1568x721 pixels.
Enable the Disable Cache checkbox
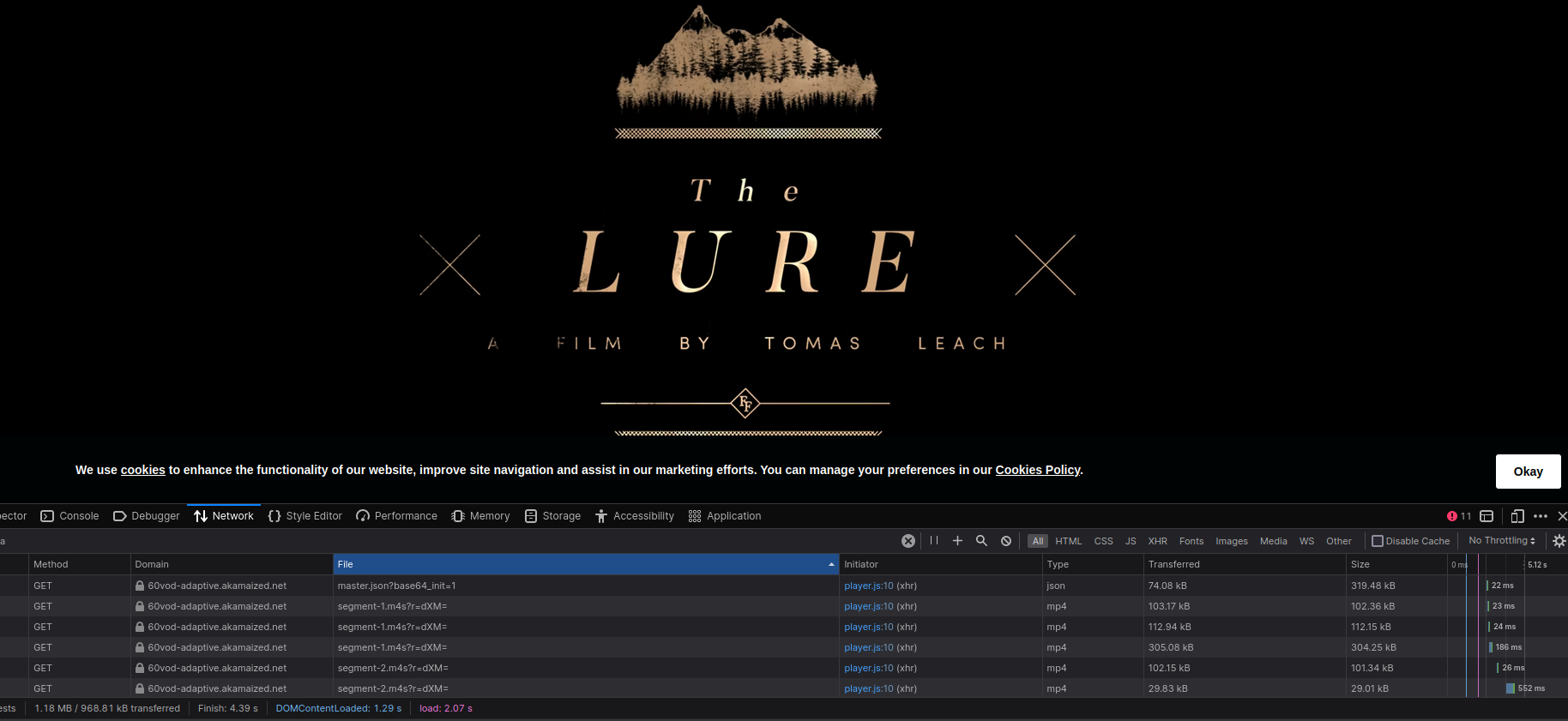[1378, 541]
